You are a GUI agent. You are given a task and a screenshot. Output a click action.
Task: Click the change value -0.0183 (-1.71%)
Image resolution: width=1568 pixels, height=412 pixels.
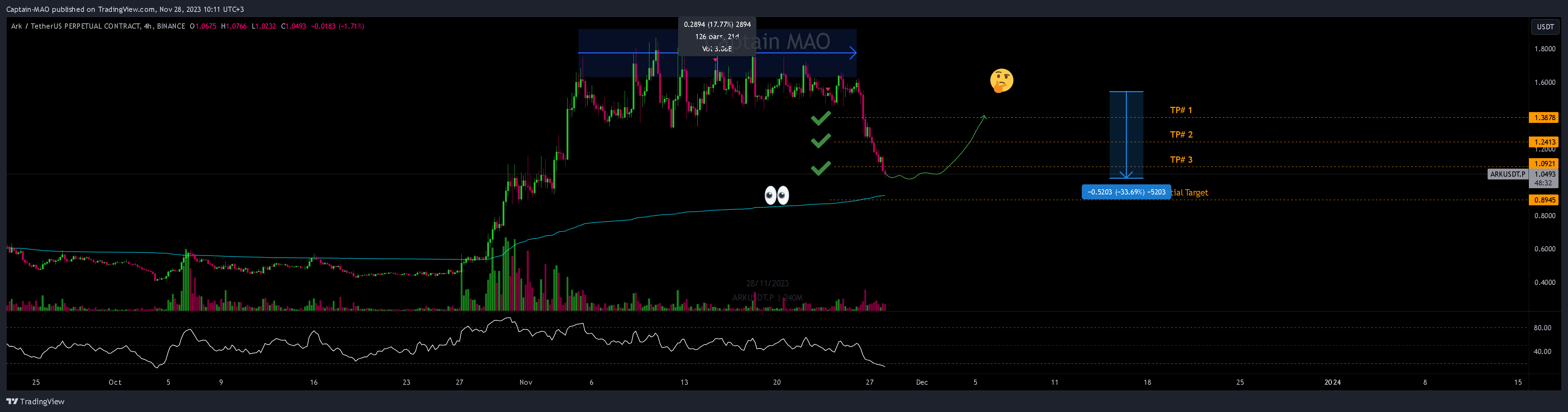point(338,26)
